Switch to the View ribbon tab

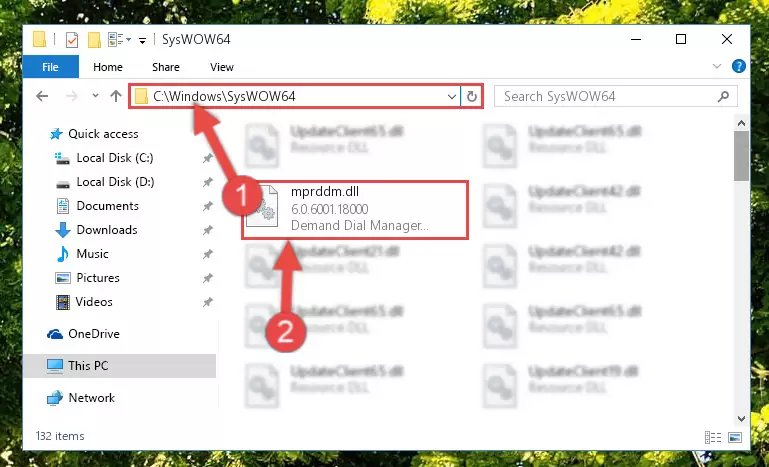(222, 67)
